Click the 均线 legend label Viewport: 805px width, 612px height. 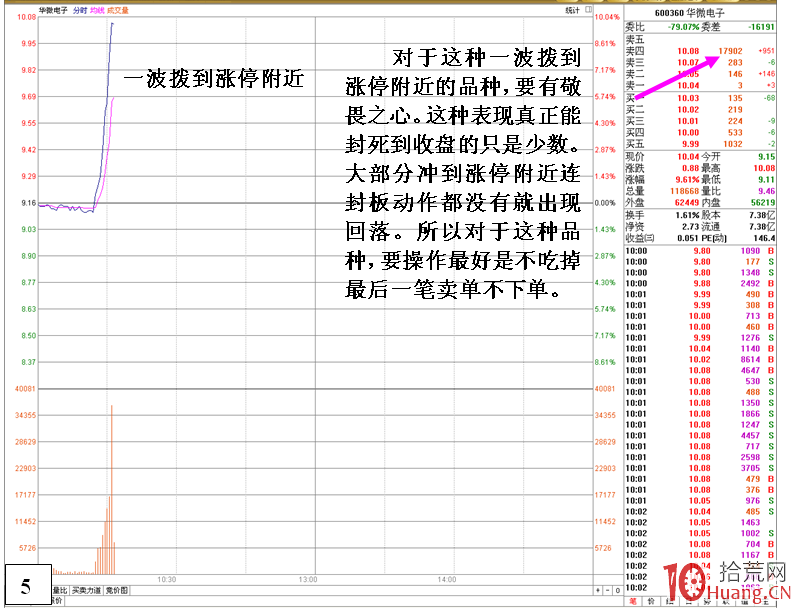pos(97,10)
